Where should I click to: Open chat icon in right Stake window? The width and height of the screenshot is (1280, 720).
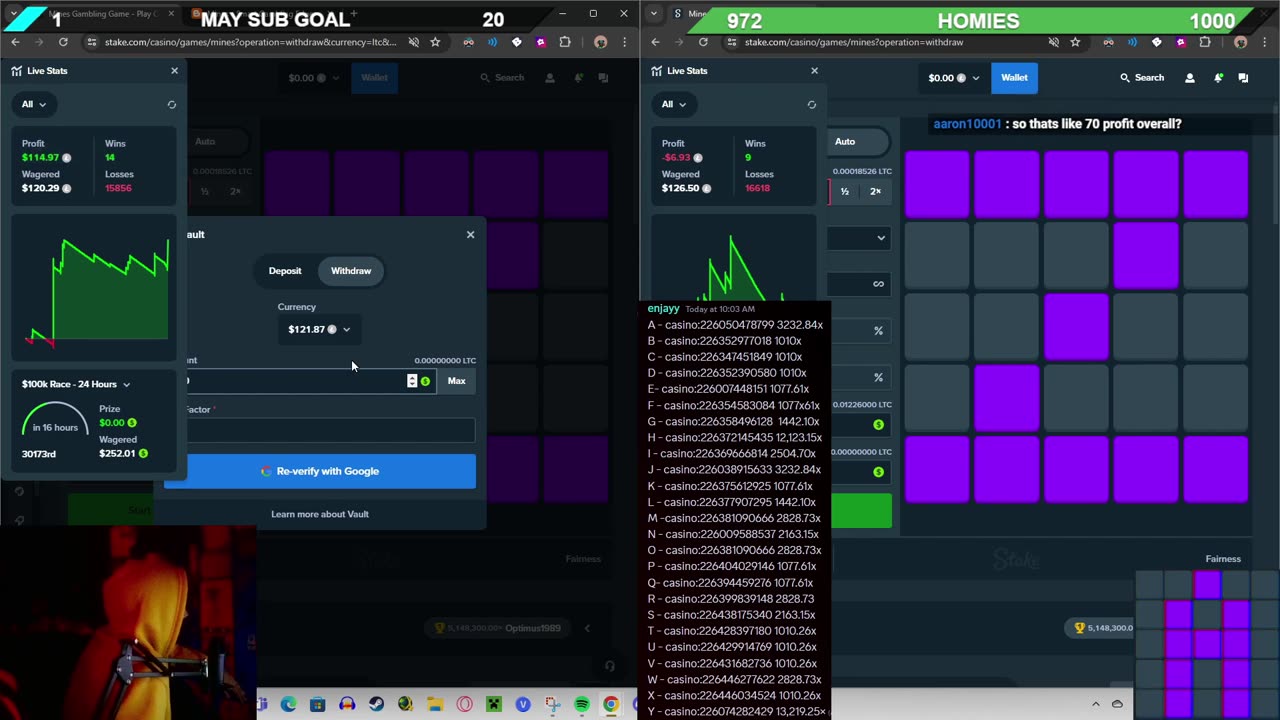(x=1243, y=78)
